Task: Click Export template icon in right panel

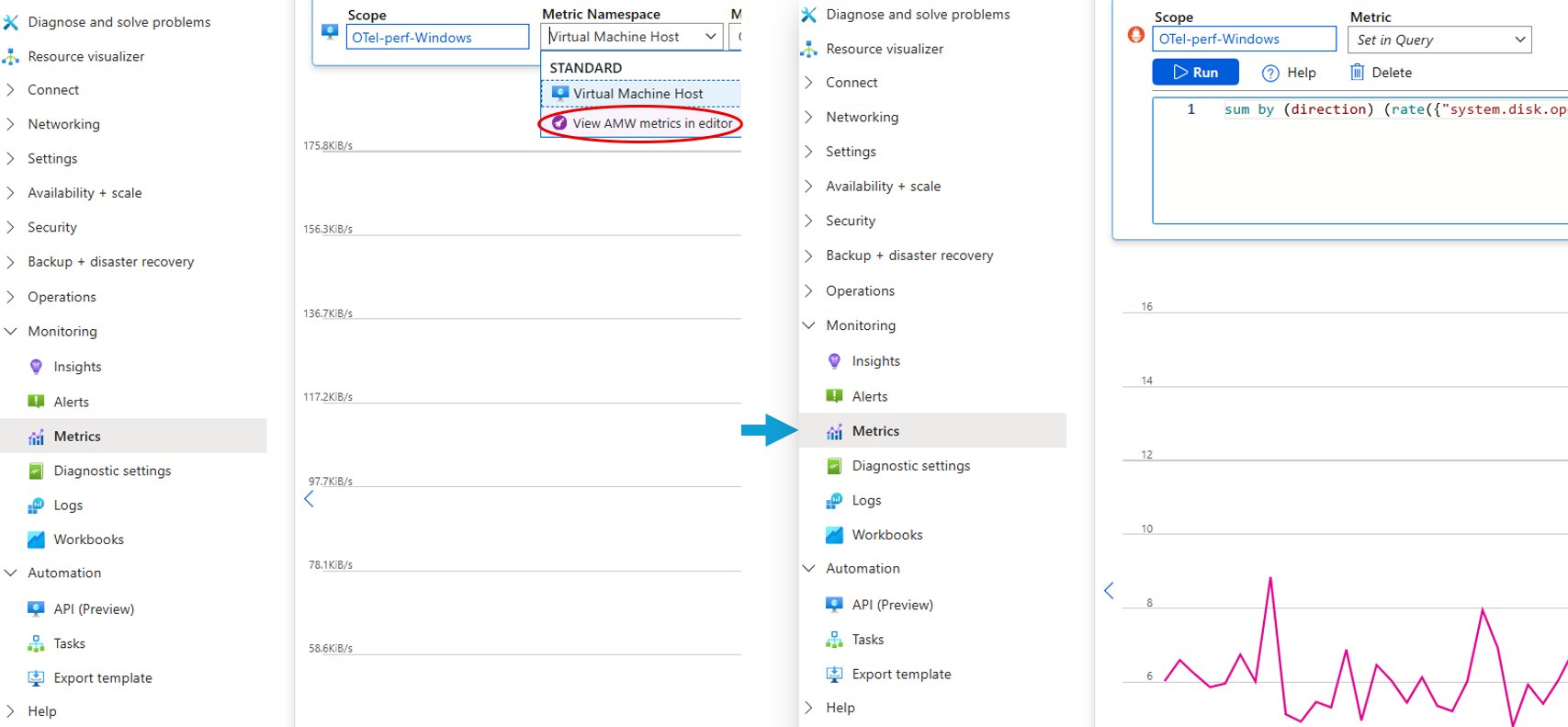Action: pyautogui.click(x=834, y=675)
